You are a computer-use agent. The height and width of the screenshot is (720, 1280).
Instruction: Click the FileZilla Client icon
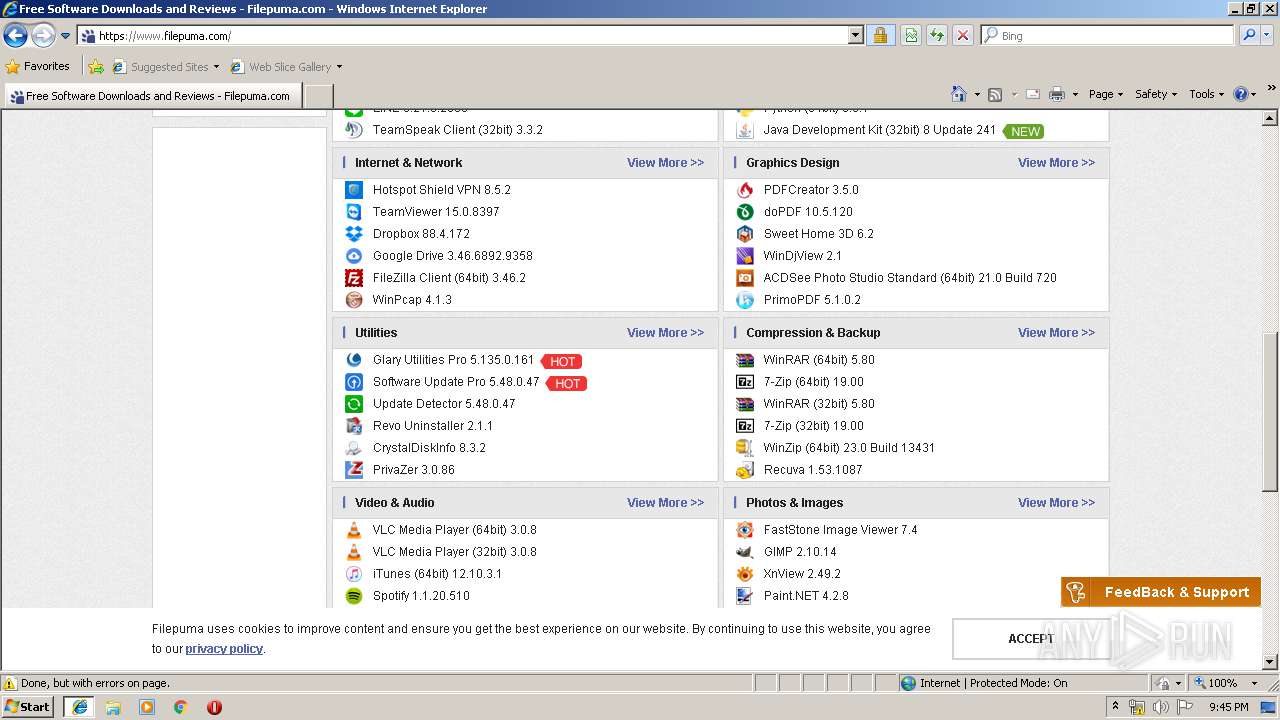pos(354,278)
